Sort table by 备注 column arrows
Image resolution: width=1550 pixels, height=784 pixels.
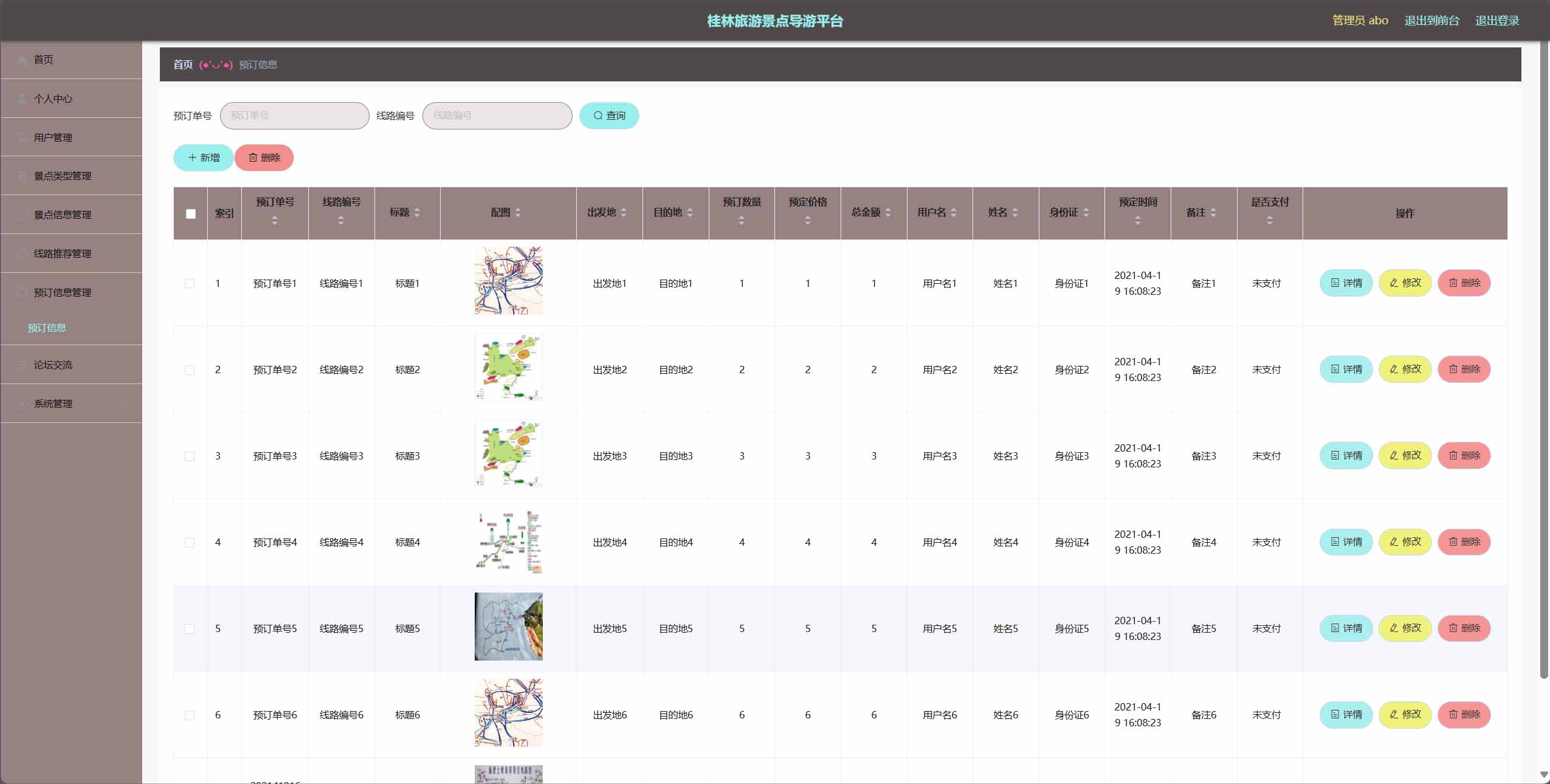[x=1213, y=213]
